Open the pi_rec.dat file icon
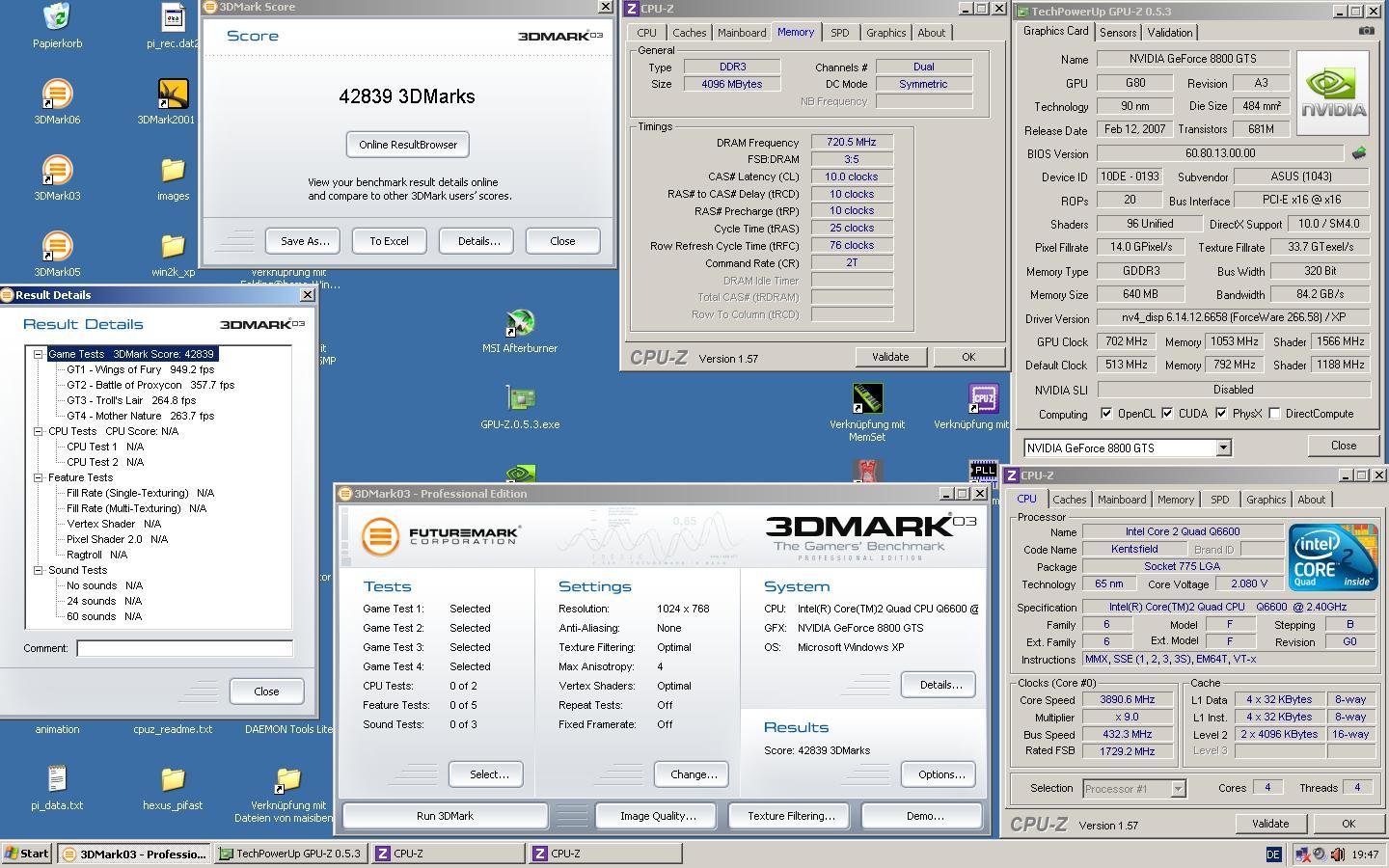The height and width of the screenshot is (868, 1389). pyautogui.click(x=173, y=16)
